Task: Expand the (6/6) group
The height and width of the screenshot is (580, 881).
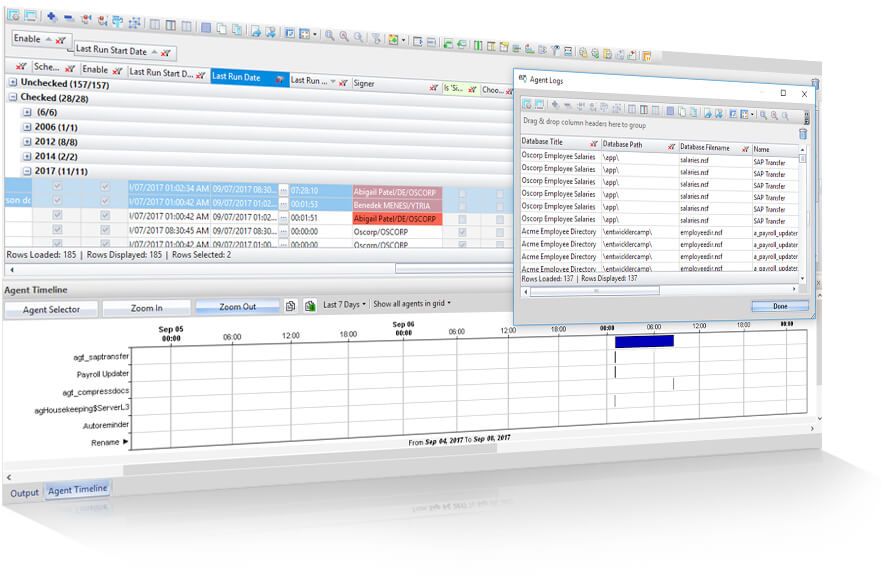Action: [27, 112]
